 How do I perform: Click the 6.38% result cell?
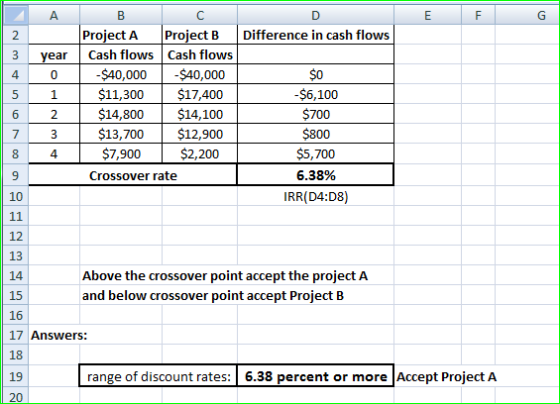pyautogui.click(x=316, y=175)
